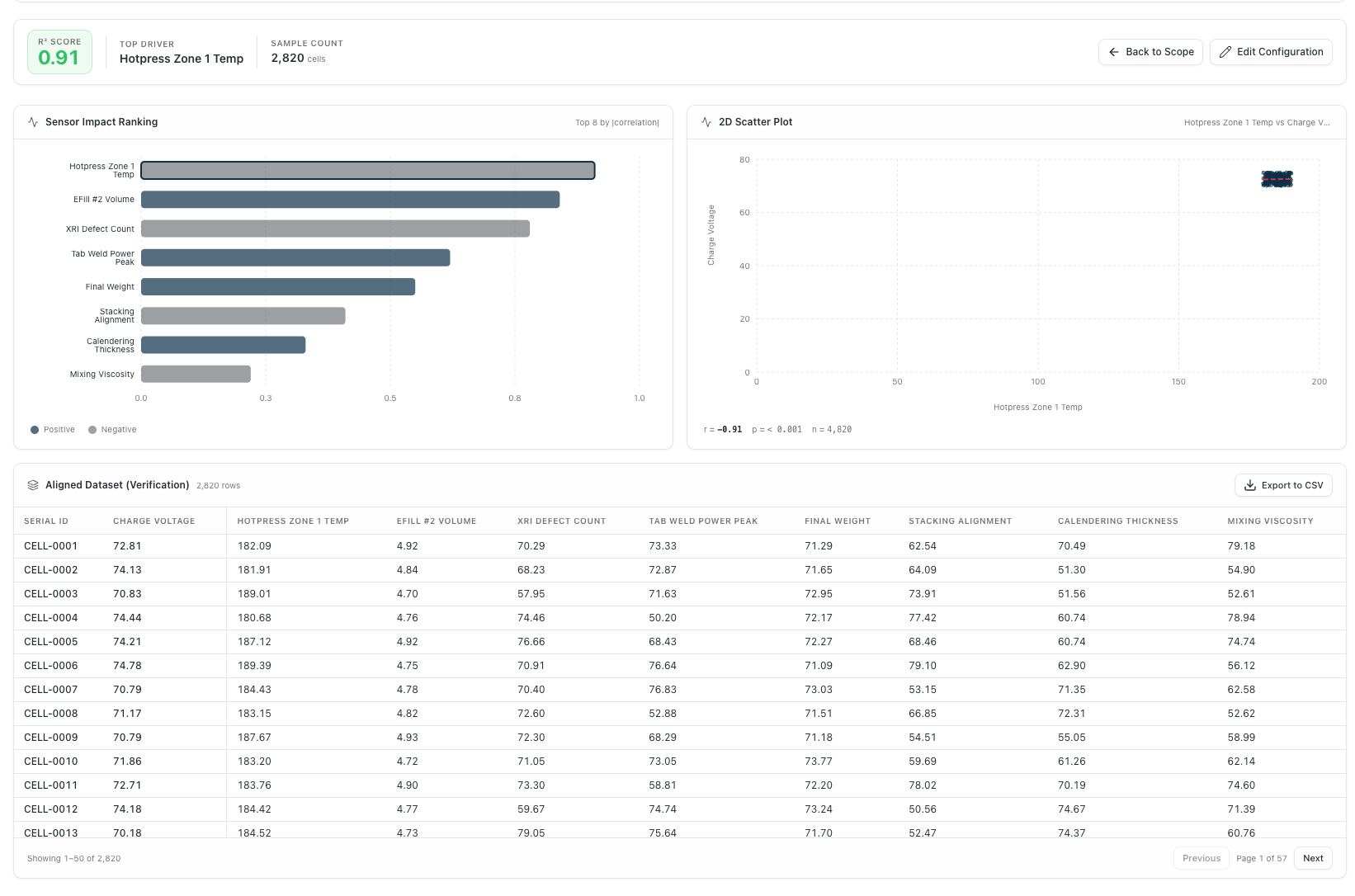
Task: Select the EFill #2 Volume bar
Action: pos(350,200)
